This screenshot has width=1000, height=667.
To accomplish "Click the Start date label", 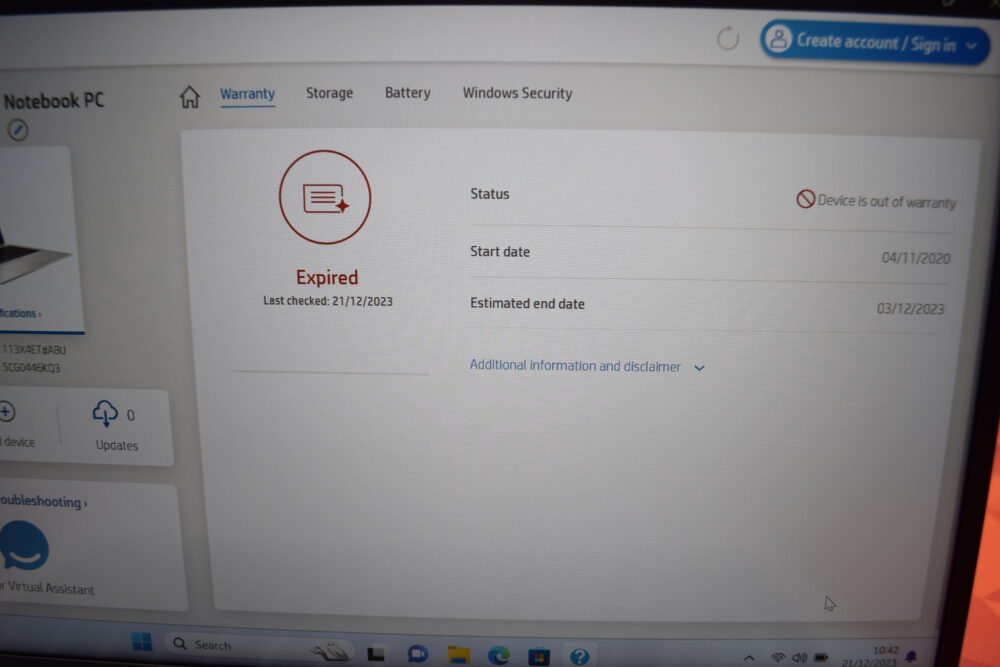I will pos(500,252).
